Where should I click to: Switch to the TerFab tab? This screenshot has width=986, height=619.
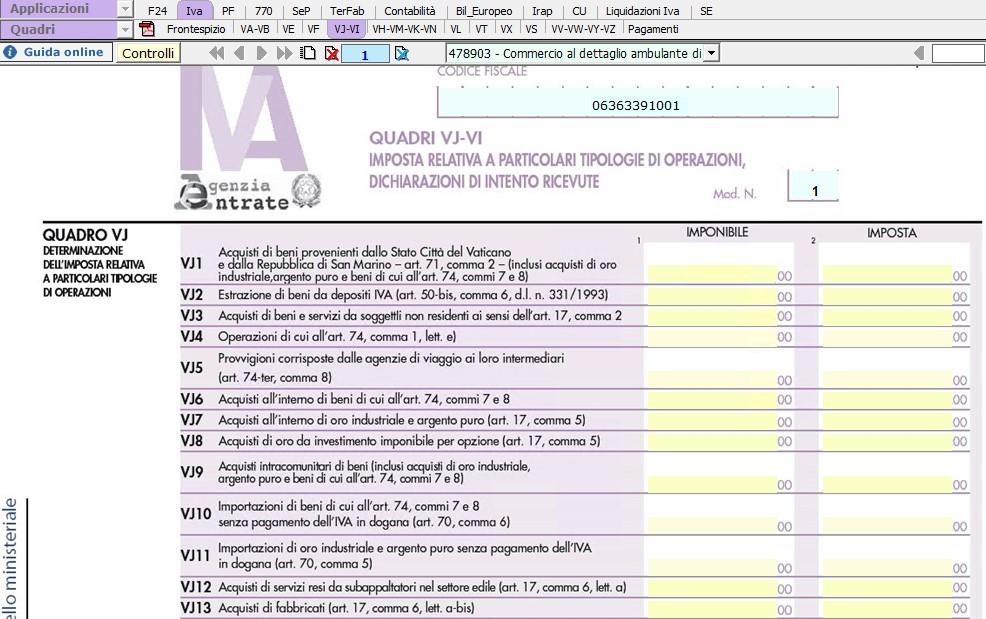(x=347, y=11)
